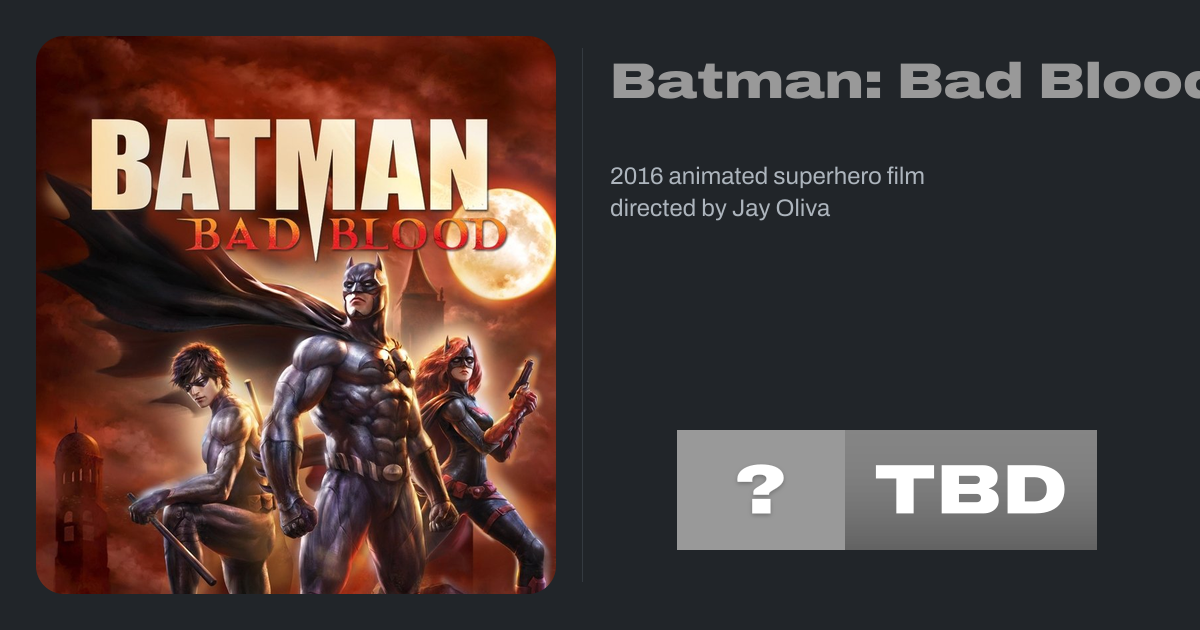Click the full moon in the poster
Image resolution: width=1200 pixels, height=630 pixels.
click(x=502, y=245)
